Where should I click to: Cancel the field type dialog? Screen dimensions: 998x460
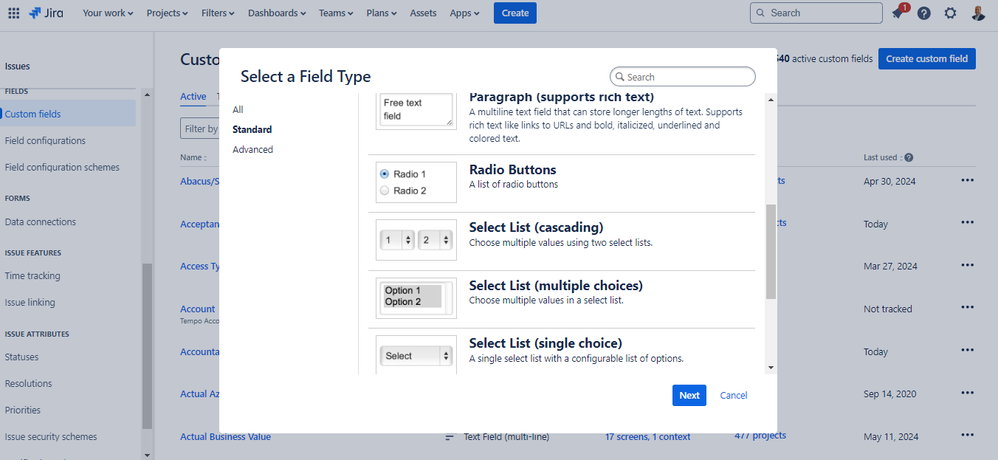coord(733,395)
